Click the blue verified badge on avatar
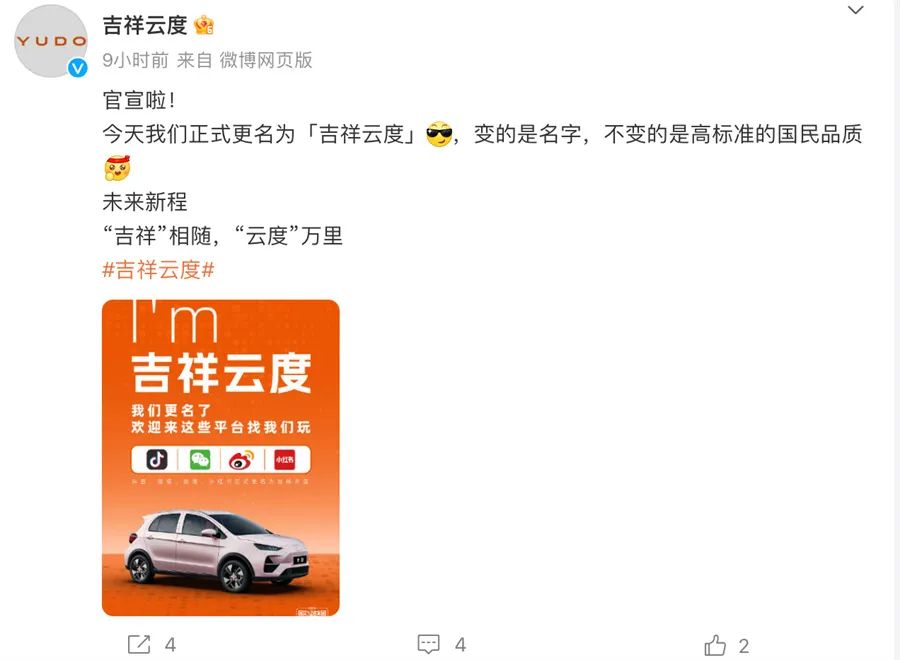 [77, 68]
